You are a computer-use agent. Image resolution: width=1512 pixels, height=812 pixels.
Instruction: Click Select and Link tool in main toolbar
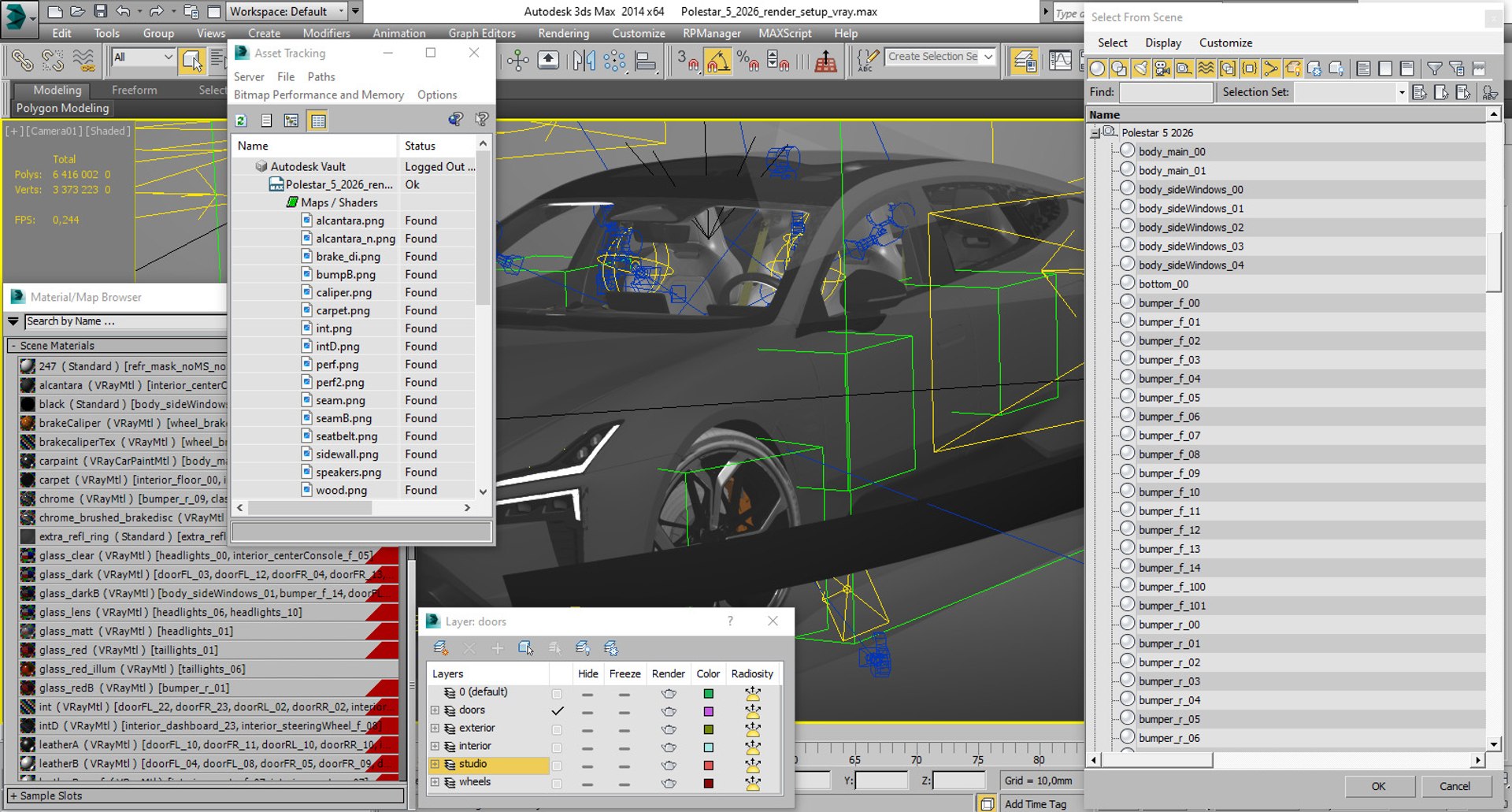point(22,60)
